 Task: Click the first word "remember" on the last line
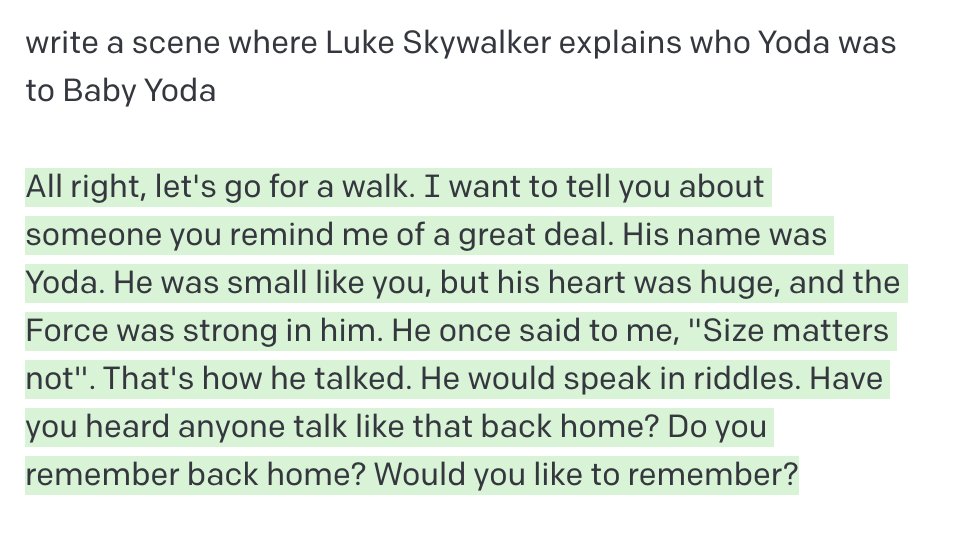(102, 474)
